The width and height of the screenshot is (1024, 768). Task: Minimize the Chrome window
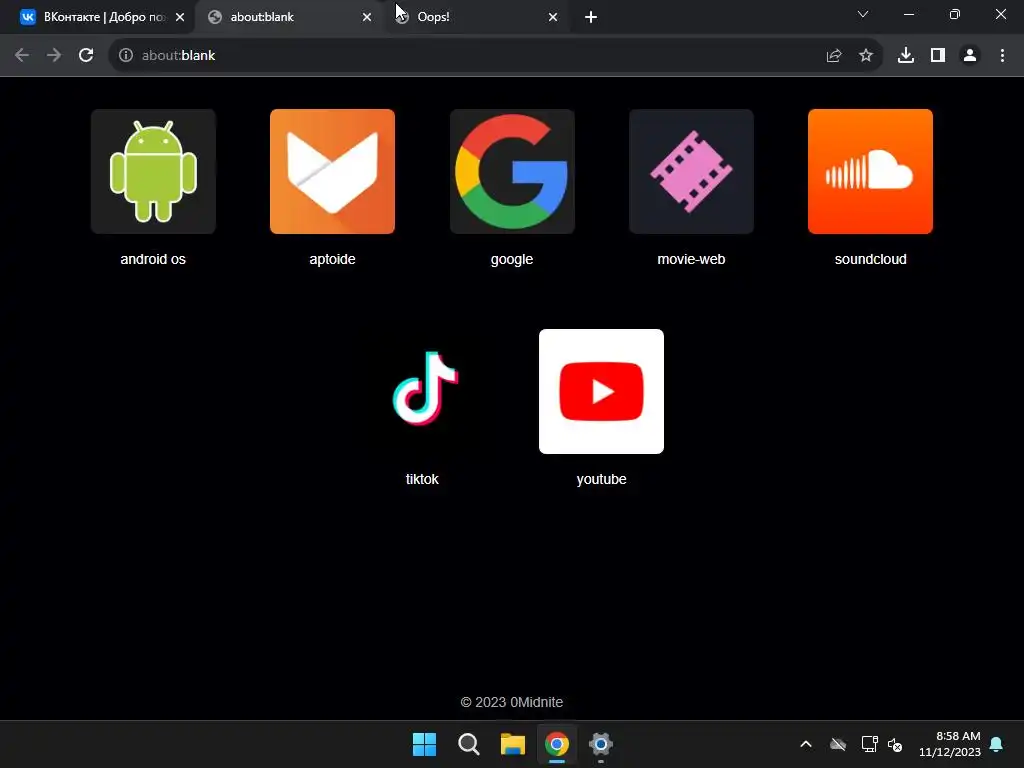pos(908,14)
